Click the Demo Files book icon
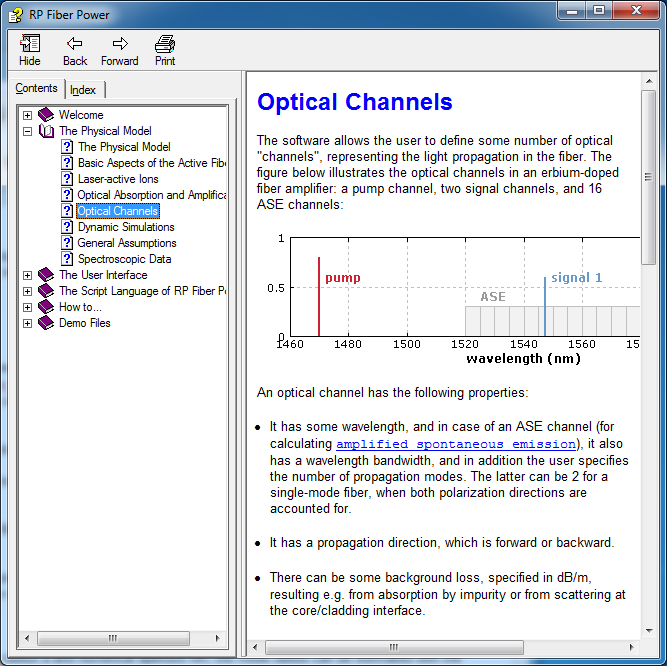 coord(46,323)
